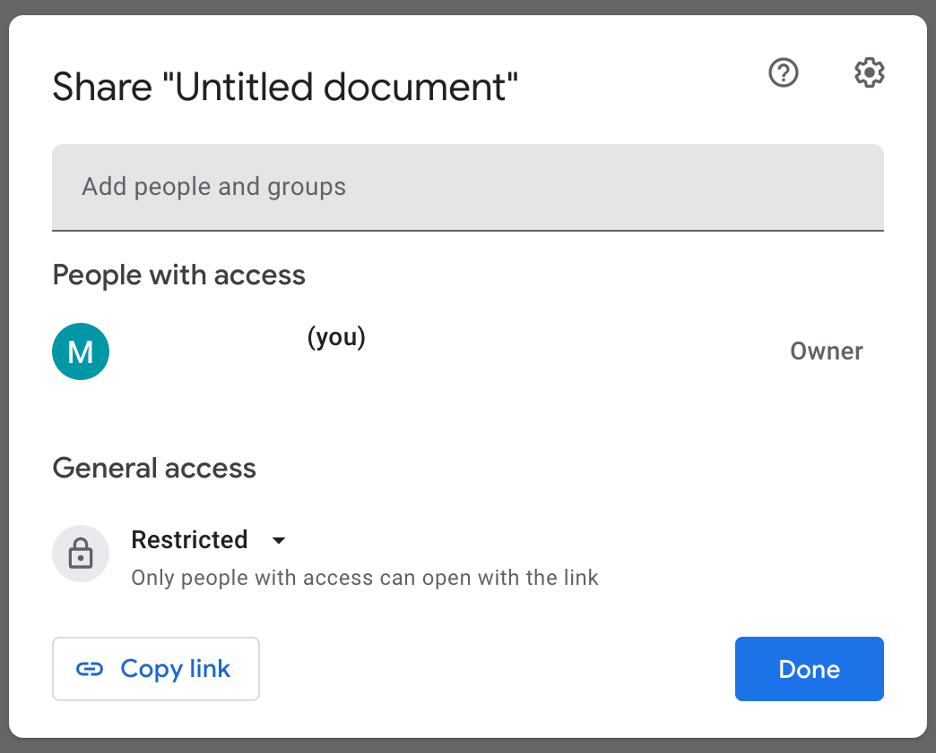936x754 pixels.
Task: Click the gear icon to adjust link permissions
Action: pyautogui.click(x=869, y=72)
